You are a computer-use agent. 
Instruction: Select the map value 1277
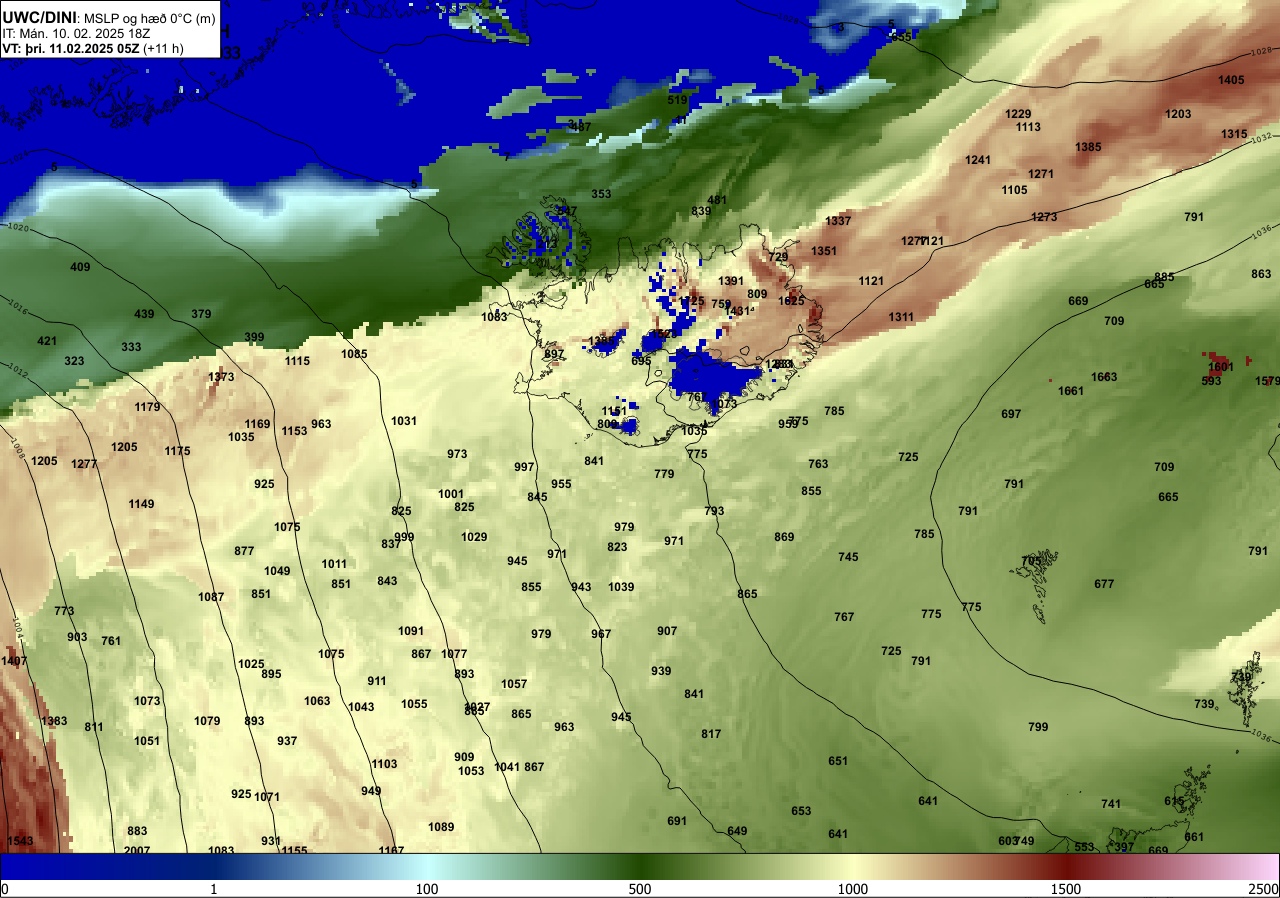pos(84,464)
